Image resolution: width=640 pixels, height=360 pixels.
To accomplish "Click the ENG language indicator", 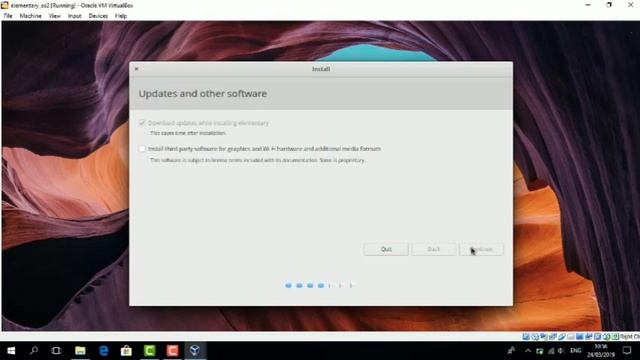I will tap(576, 351).
